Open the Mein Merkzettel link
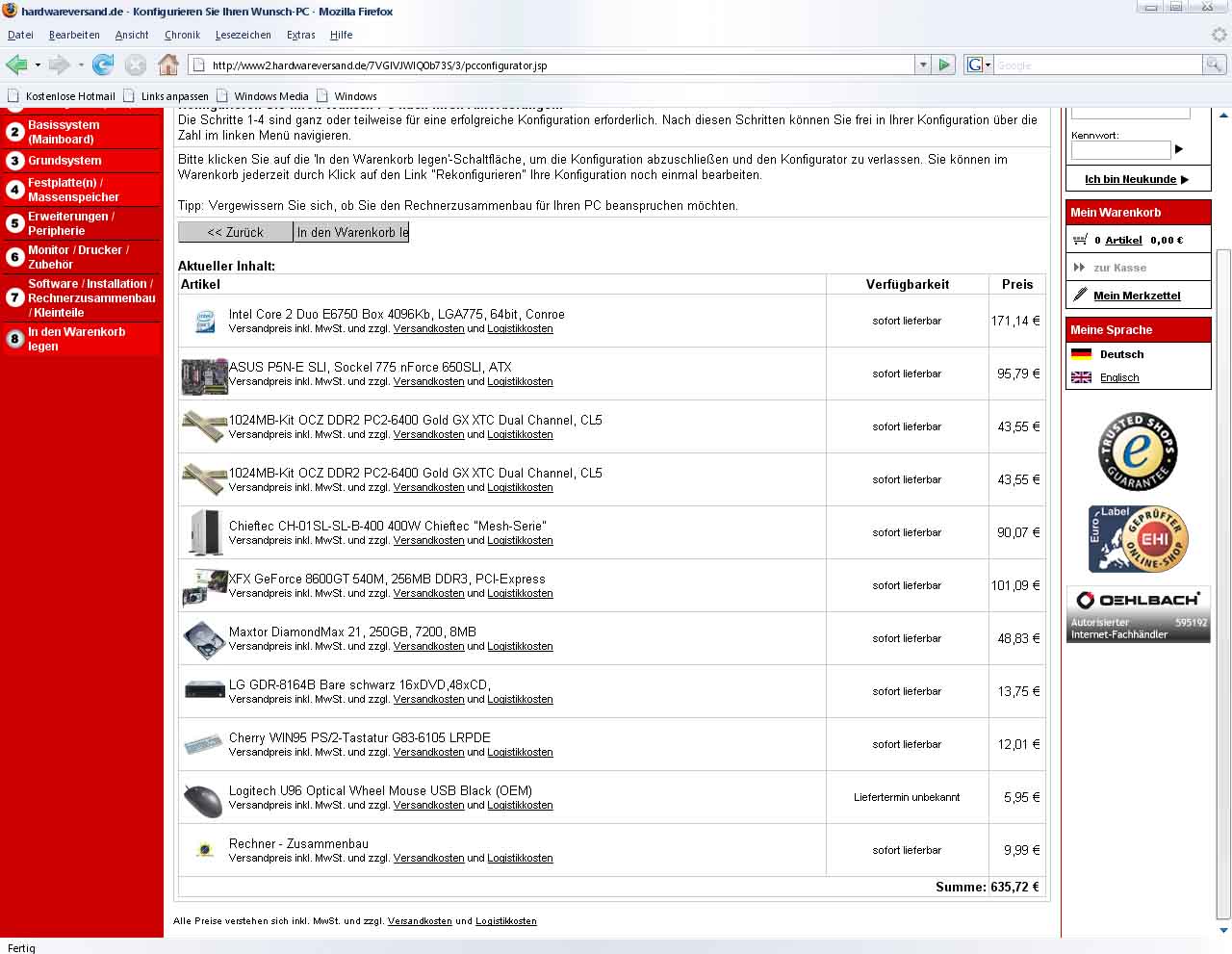The image size is (1232, 954). 1137,296
